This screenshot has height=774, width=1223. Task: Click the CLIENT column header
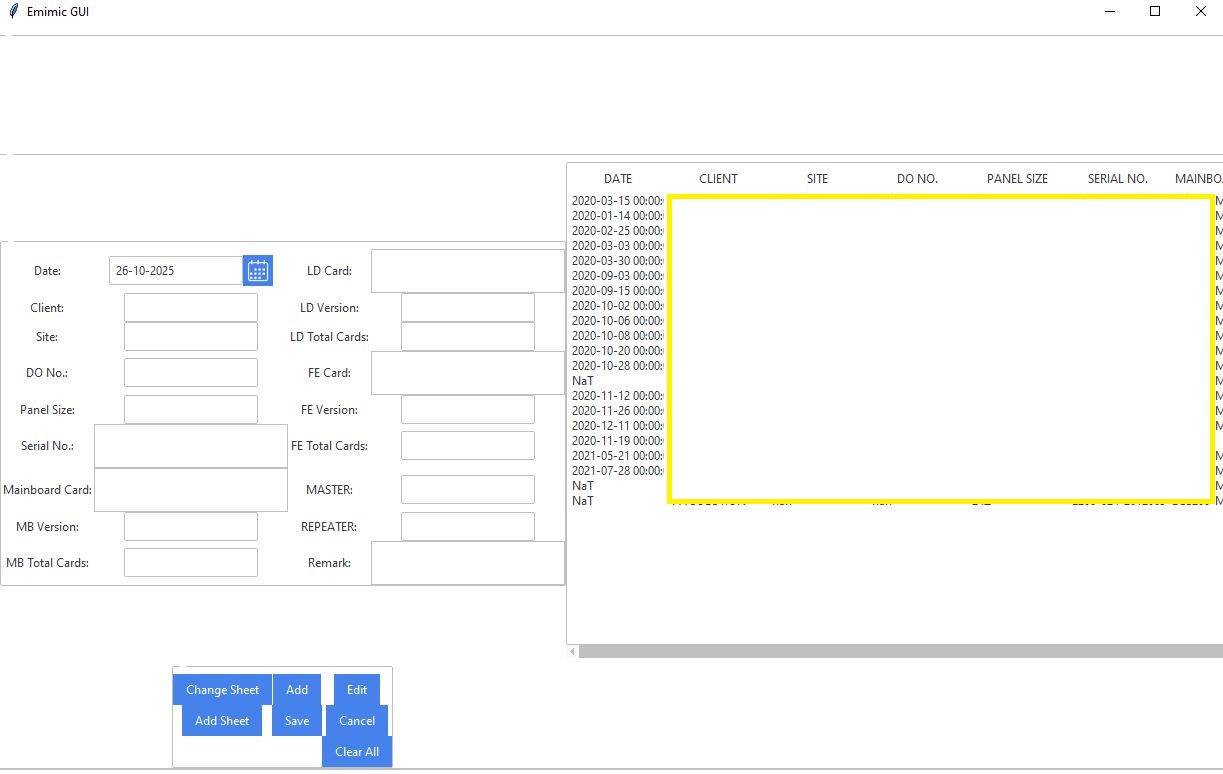[x=718, y=179]
